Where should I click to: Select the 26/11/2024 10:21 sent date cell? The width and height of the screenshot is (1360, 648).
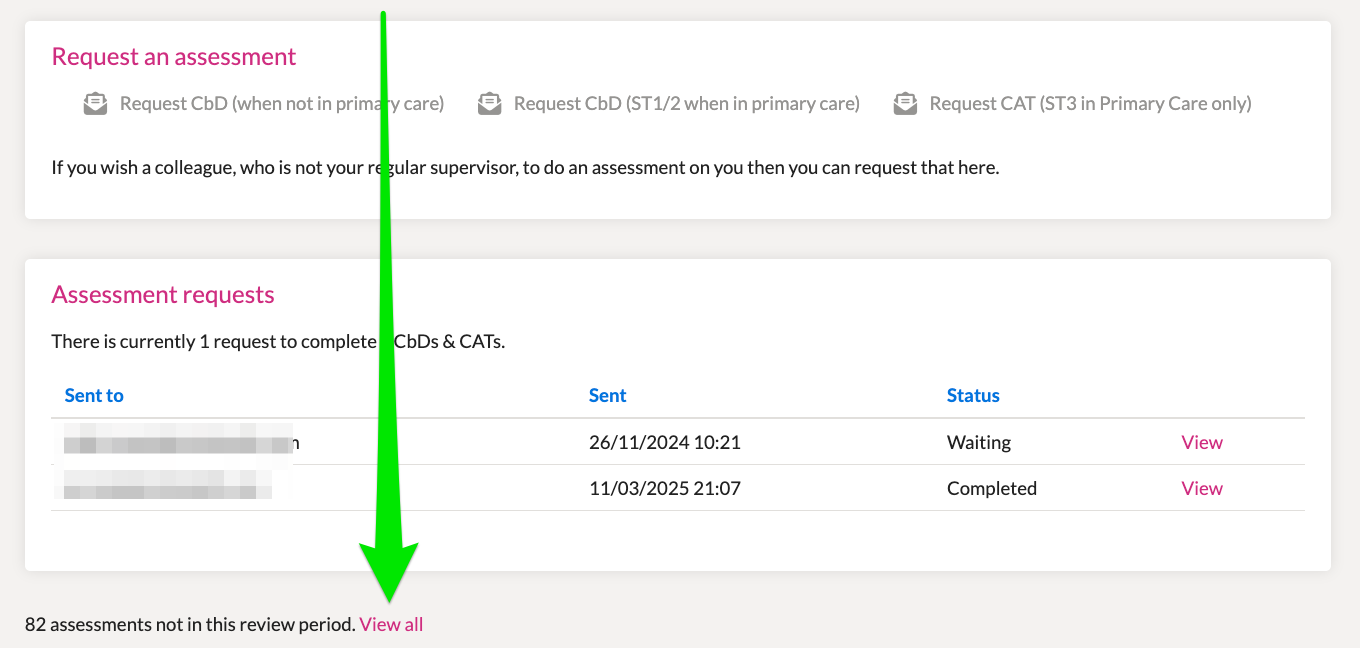pos(665,442)
